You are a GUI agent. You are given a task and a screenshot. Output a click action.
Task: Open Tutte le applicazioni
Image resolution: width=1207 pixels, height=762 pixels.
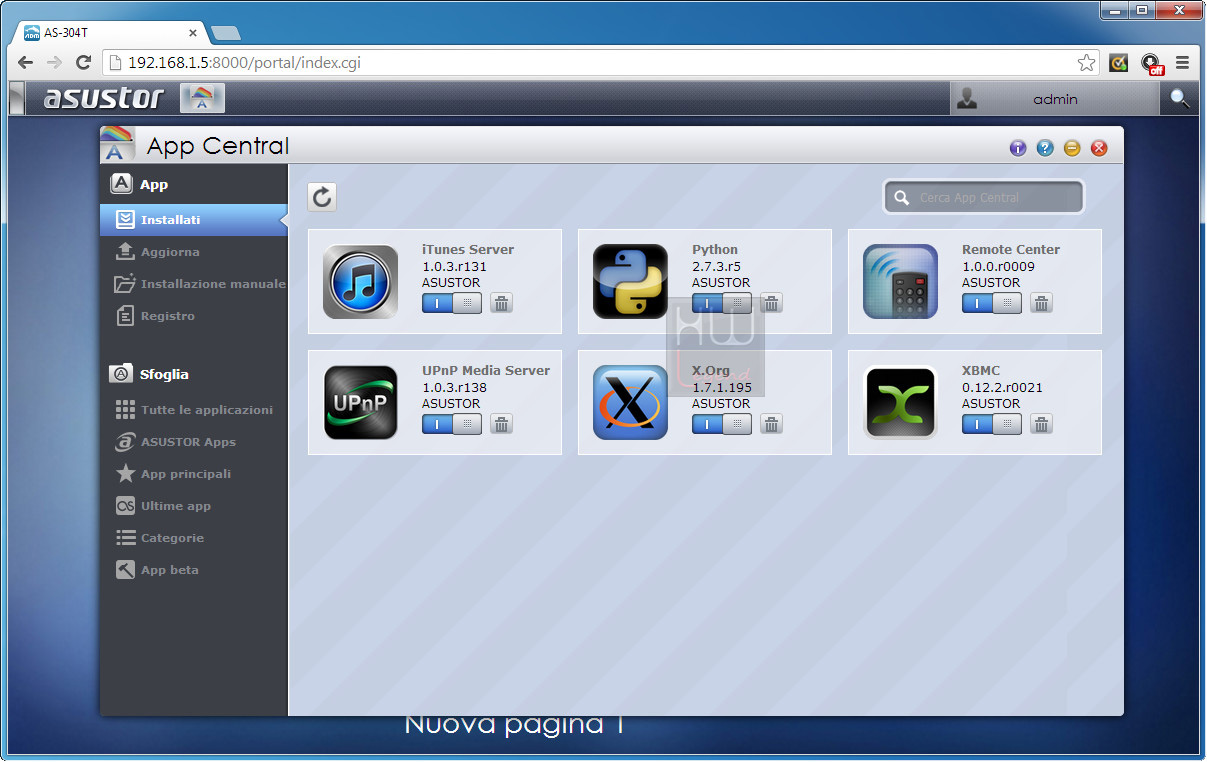[194, 410]
